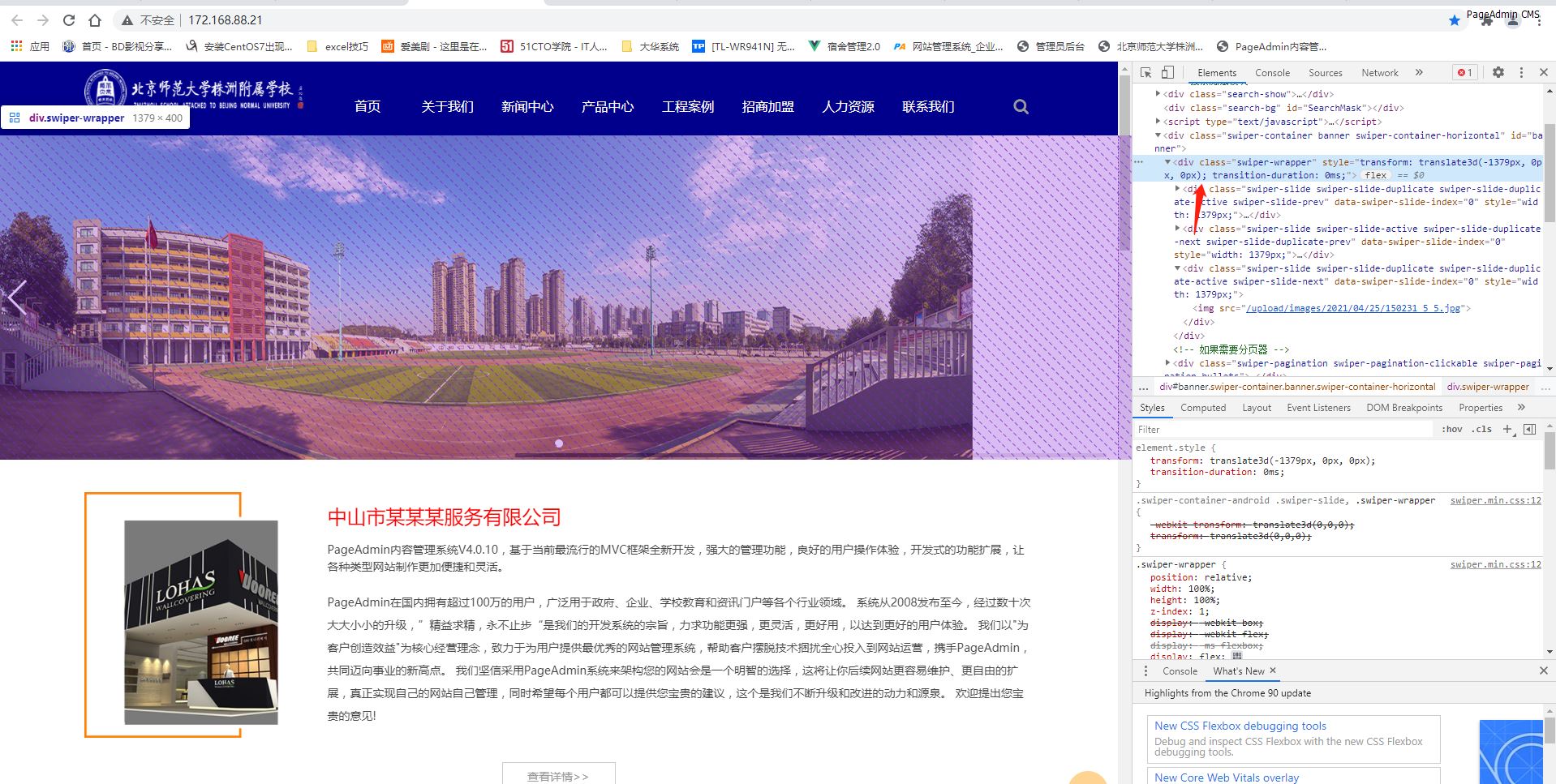Open the upload image jpg link
The image size is (1556, 784).
(x=1353, y=308)
